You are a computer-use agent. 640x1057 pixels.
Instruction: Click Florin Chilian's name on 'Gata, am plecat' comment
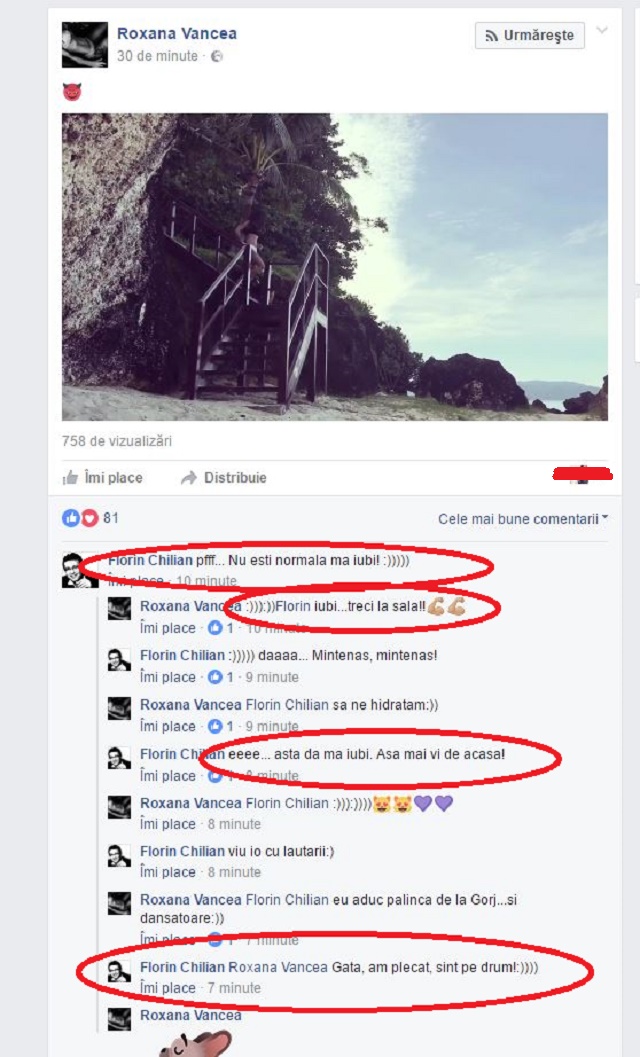(182, 967)
